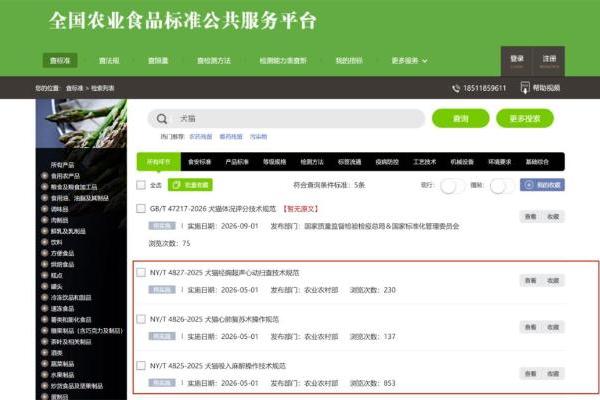Click the circle icon in the blue favorites button
Viewport: 600px width, 400px height.
[x=529, y=185]
